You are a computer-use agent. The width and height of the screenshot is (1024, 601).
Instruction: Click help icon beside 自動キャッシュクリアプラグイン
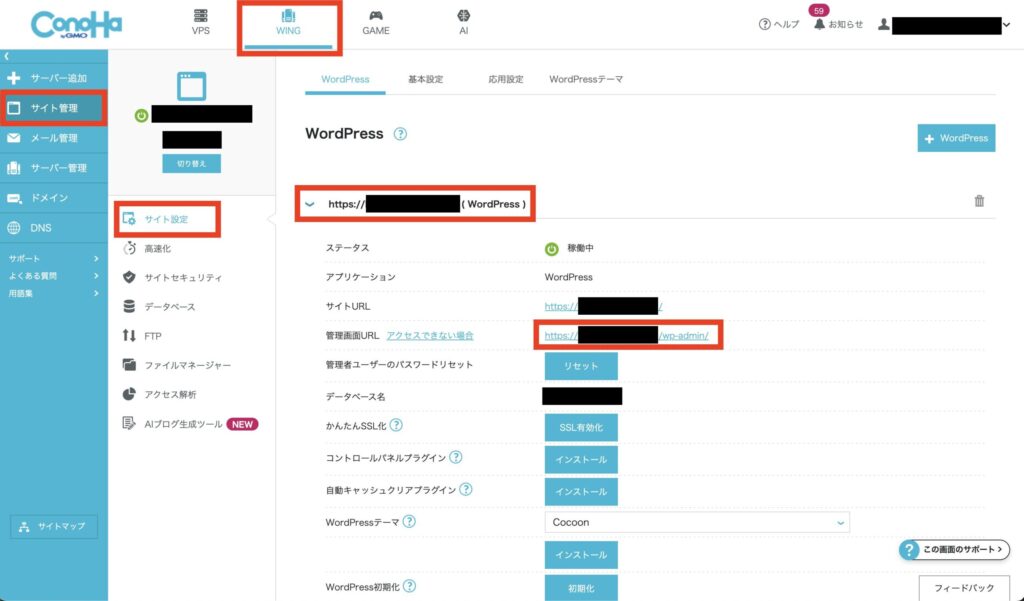(x=466, y=489)
